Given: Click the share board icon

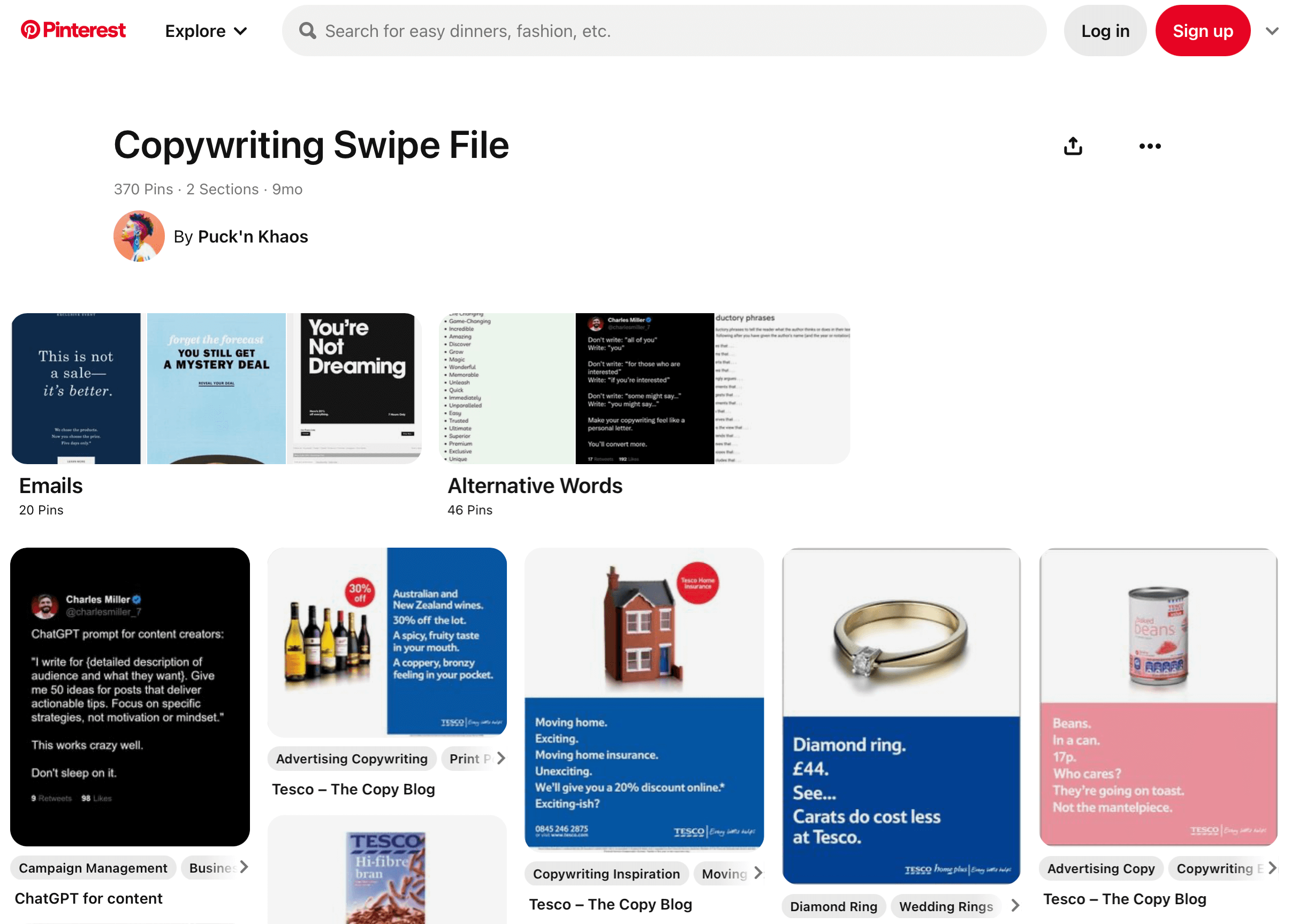Looking at the screenshot, I should 1073,146.
